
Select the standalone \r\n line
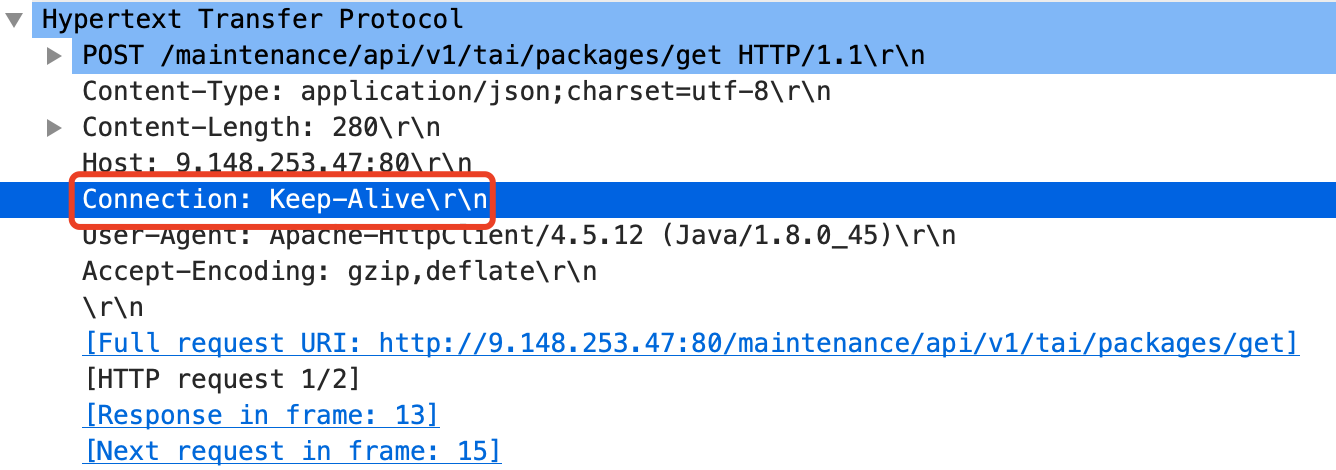pyautogui.click(x=113, y=307)
